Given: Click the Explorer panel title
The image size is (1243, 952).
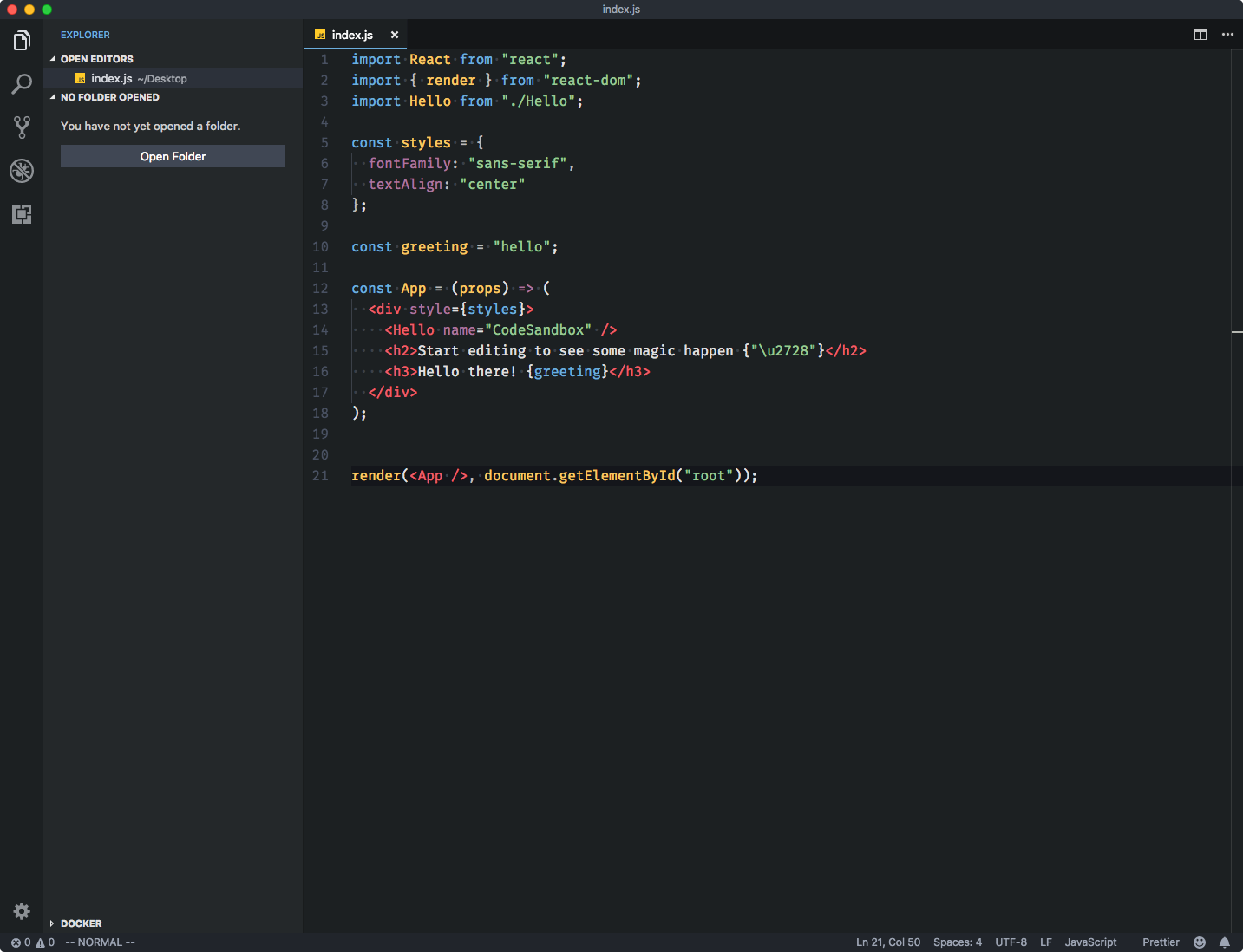Looking at the screenshot, I should click(x=85, y=35).
